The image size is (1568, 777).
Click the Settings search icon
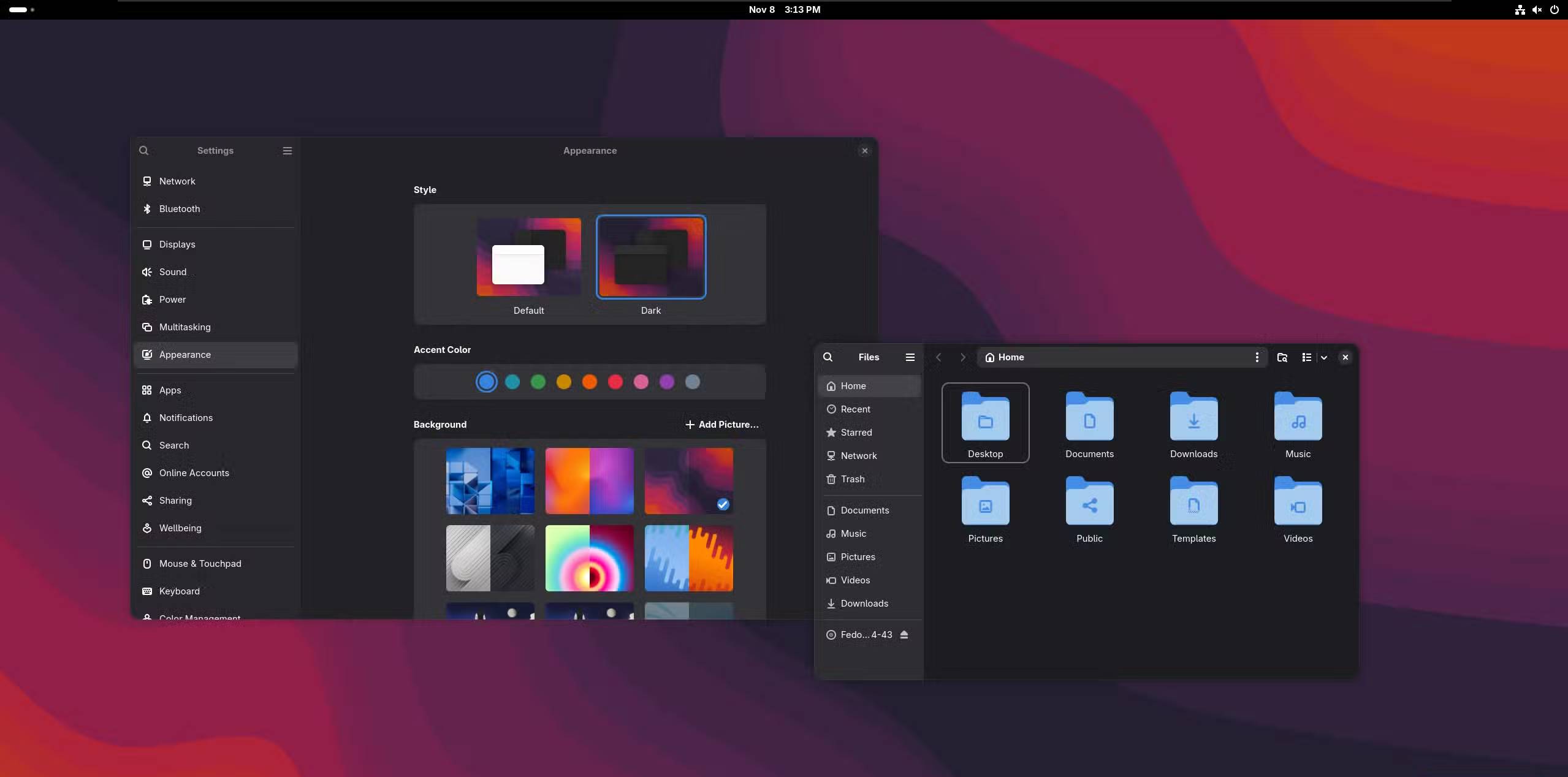pyautogui.click(x=143, y=151)
